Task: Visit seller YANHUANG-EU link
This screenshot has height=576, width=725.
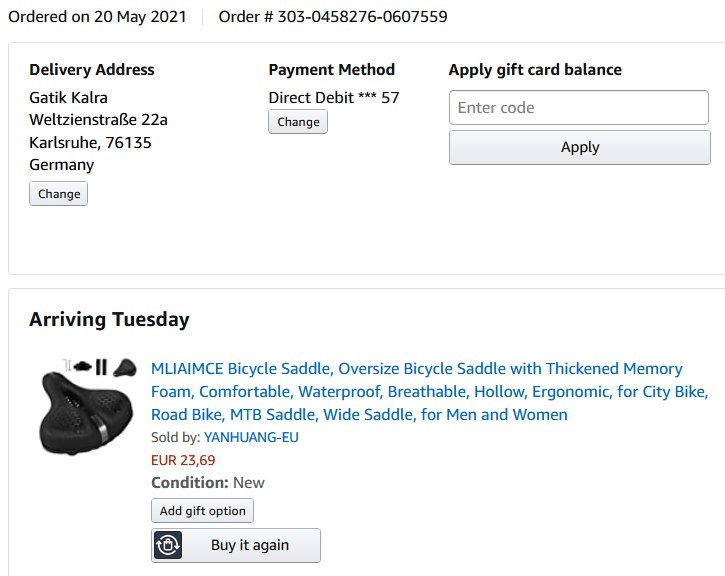Action: click(x=251, y=437)
